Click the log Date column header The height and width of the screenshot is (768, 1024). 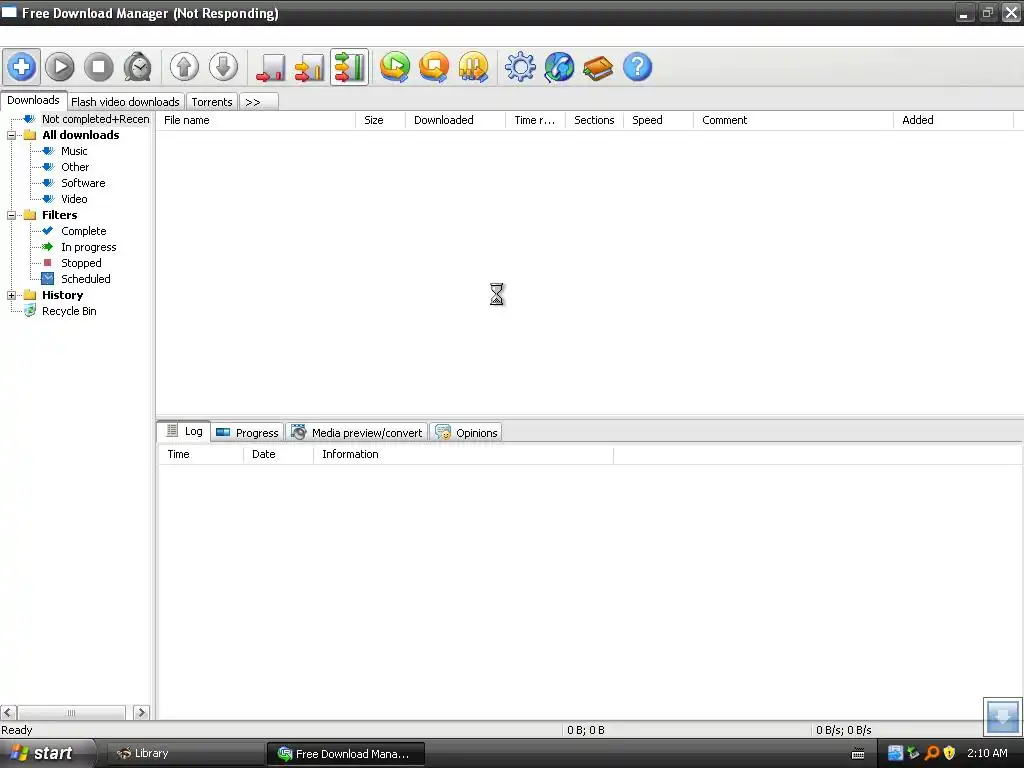(278, 455)
